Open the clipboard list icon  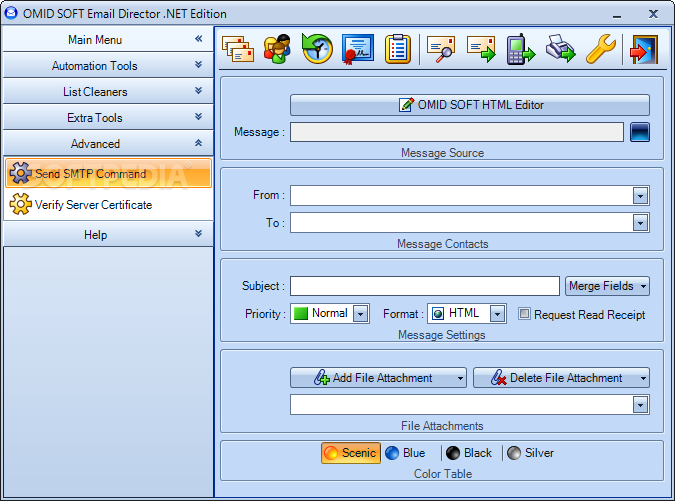(x=398, y=49)
